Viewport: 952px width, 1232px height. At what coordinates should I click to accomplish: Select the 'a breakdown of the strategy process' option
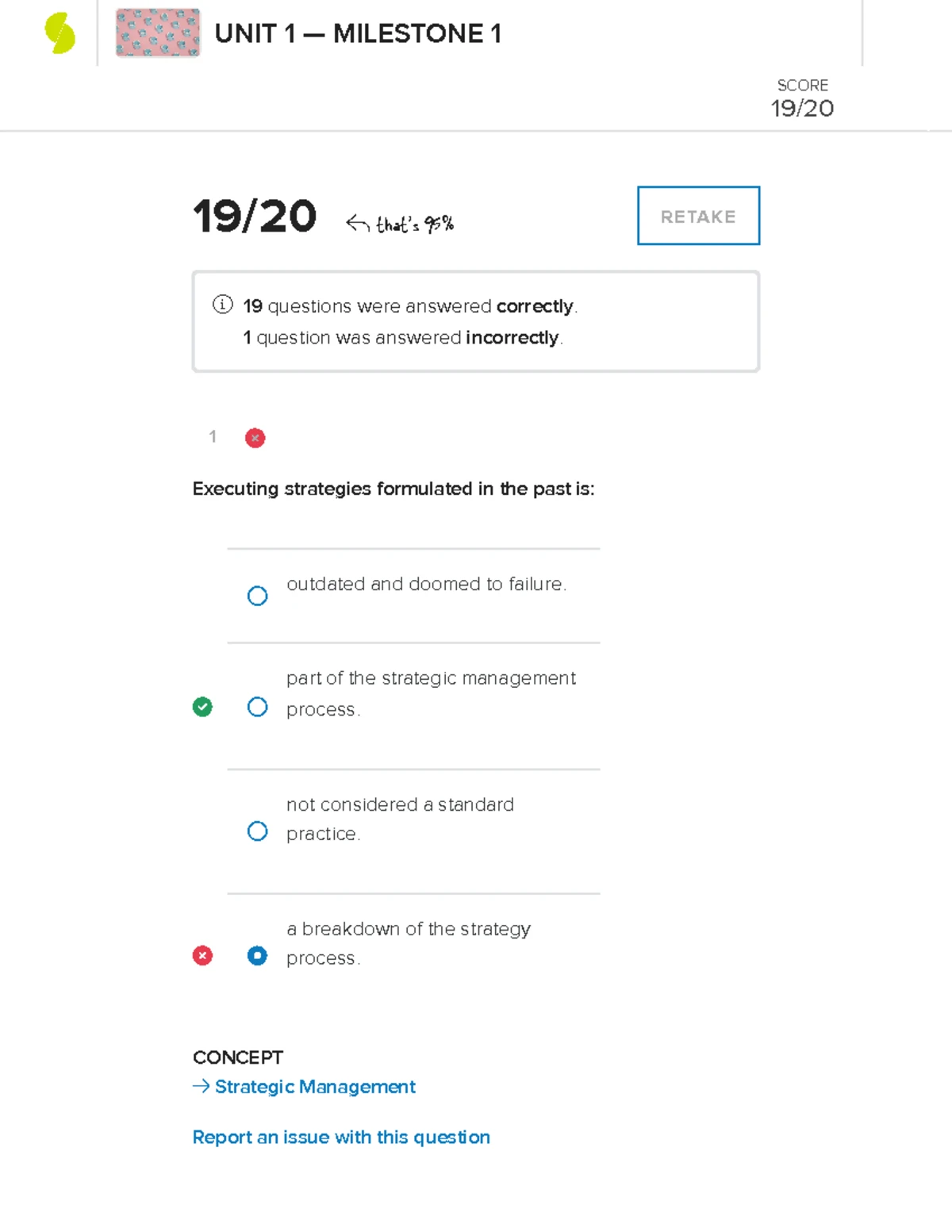(x=257, y=955)
